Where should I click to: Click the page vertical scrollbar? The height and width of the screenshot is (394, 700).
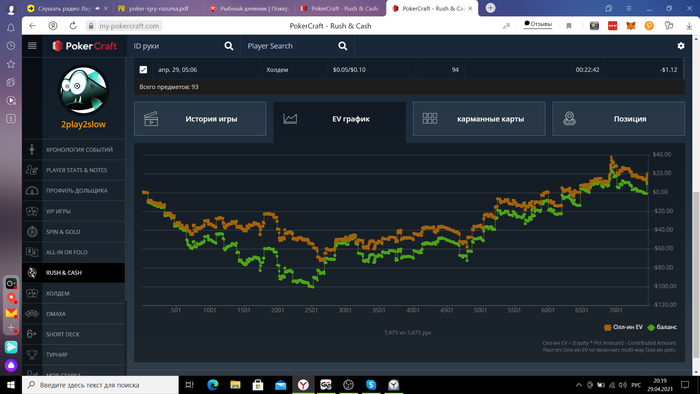[x=696, y=274]
